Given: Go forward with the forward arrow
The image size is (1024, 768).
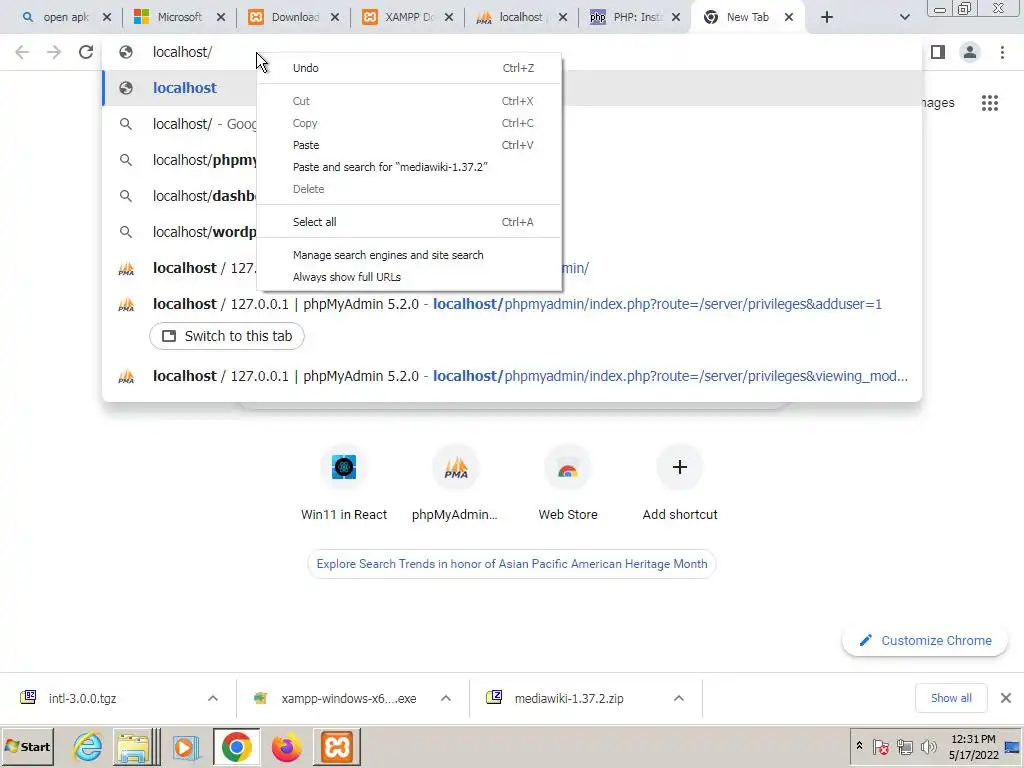Looking at the screenshot, I should (54, 52).
